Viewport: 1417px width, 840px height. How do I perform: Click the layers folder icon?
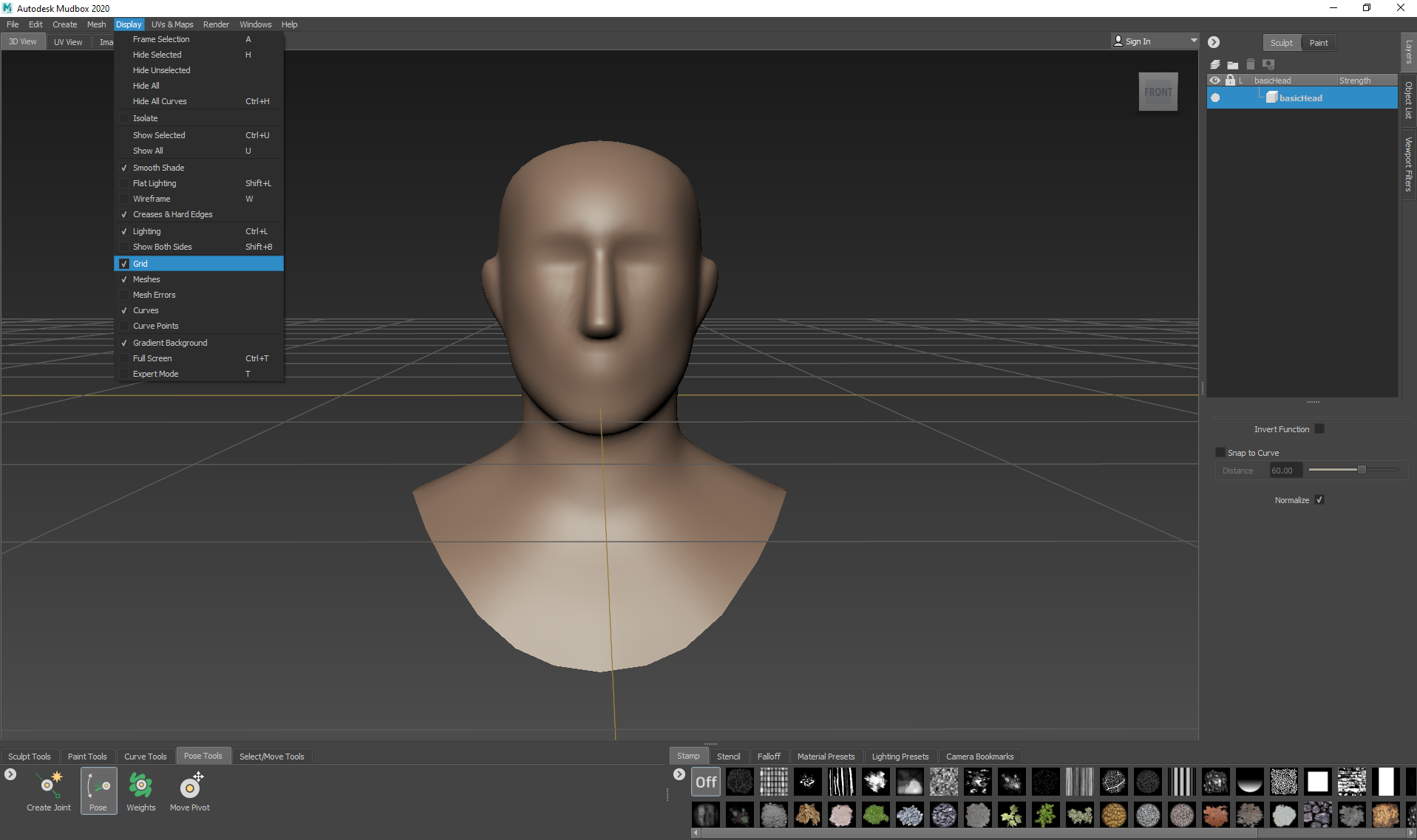click(x=1232, y=65)
